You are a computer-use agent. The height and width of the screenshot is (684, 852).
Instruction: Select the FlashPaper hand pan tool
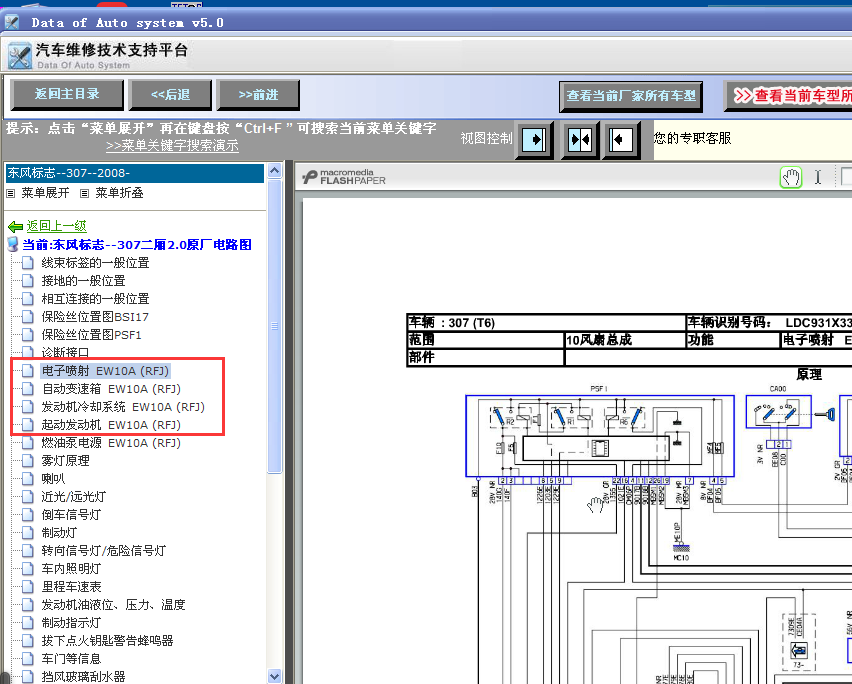pyautogui.click(x=791, y=177)
